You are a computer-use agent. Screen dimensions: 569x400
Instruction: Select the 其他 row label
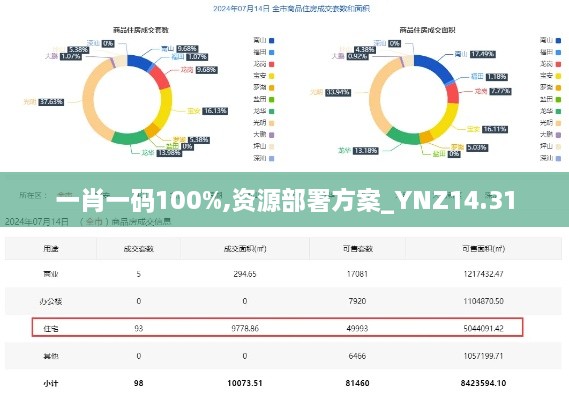click(x=51, y=356)
